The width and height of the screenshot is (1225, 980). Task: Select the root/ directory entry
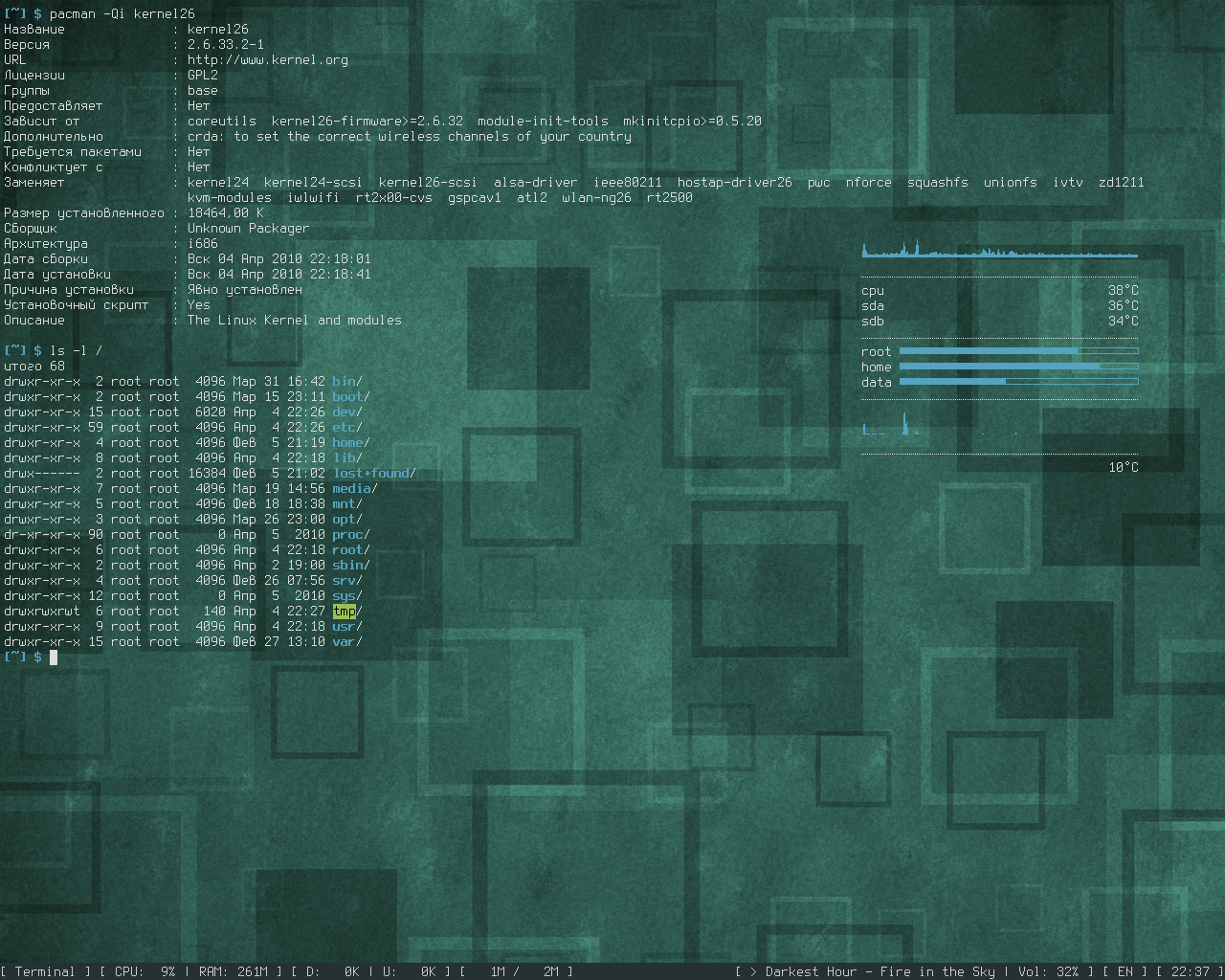point(351,549)
